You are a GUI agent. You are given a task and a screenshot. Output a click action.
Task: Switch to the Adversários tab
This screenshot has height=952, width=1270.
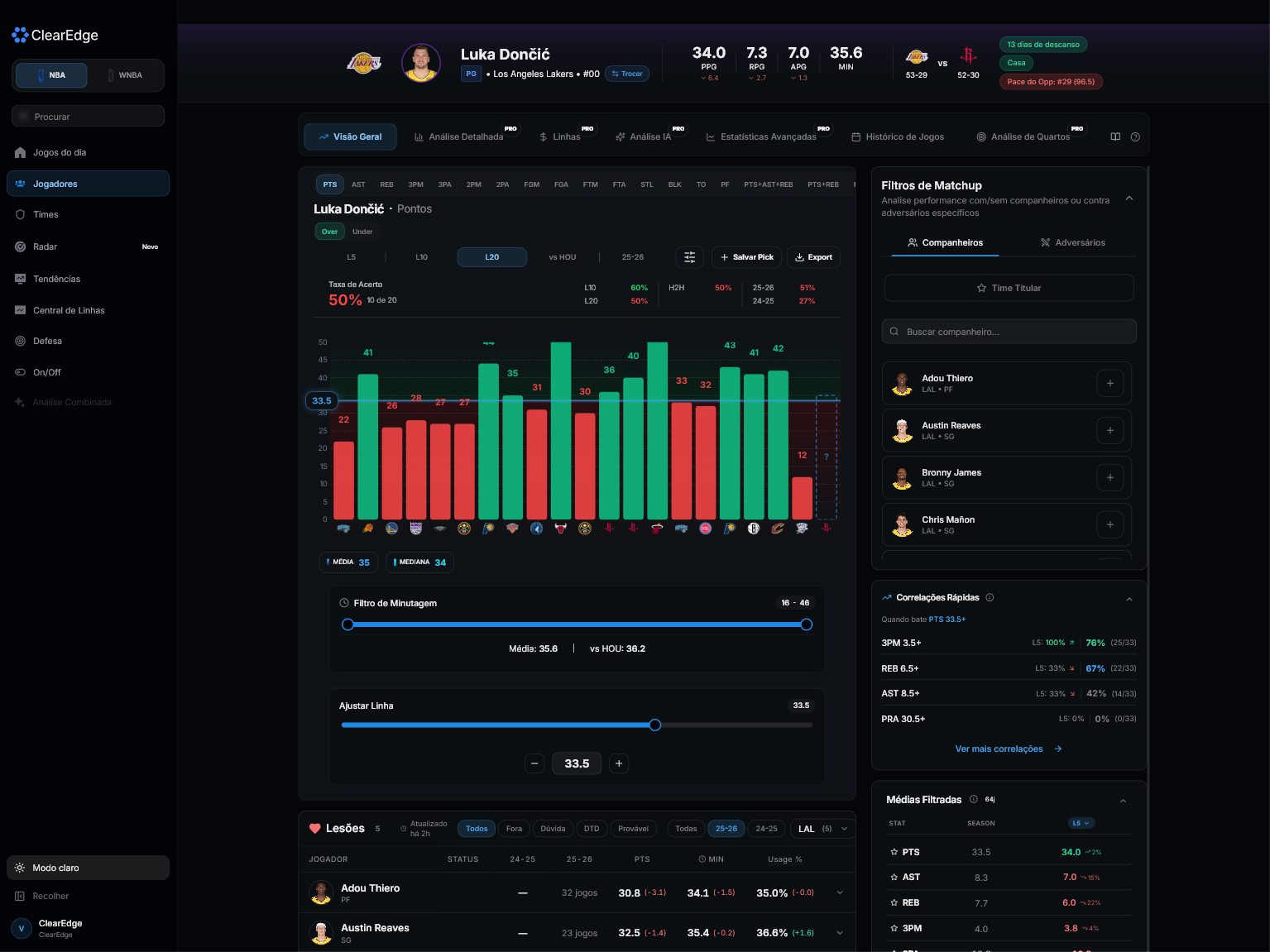[x=1072, y=242]
